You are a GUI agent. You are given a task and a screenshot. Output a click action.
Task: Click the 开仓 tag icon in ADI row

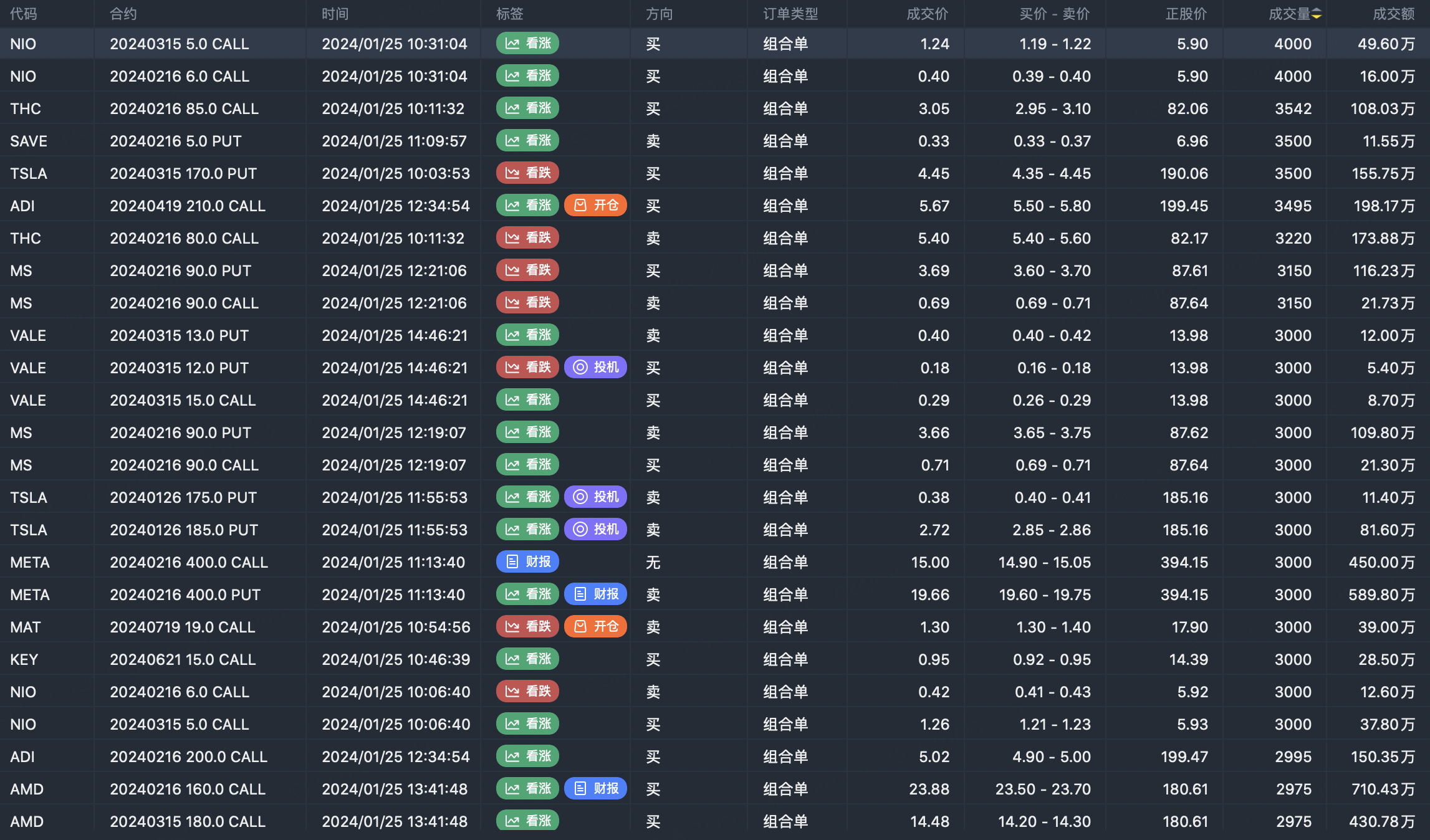pos(580,206)
